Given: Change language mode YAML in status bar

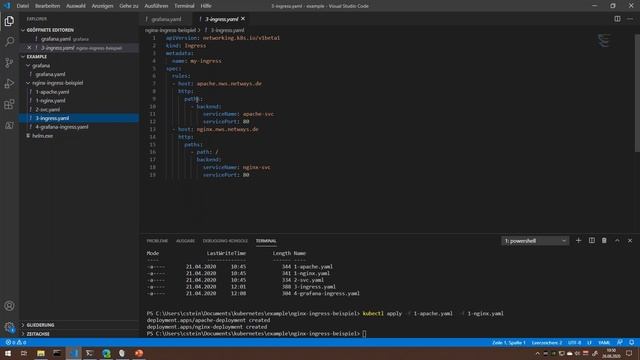Looking at the screenshot, I should (604, 342).
